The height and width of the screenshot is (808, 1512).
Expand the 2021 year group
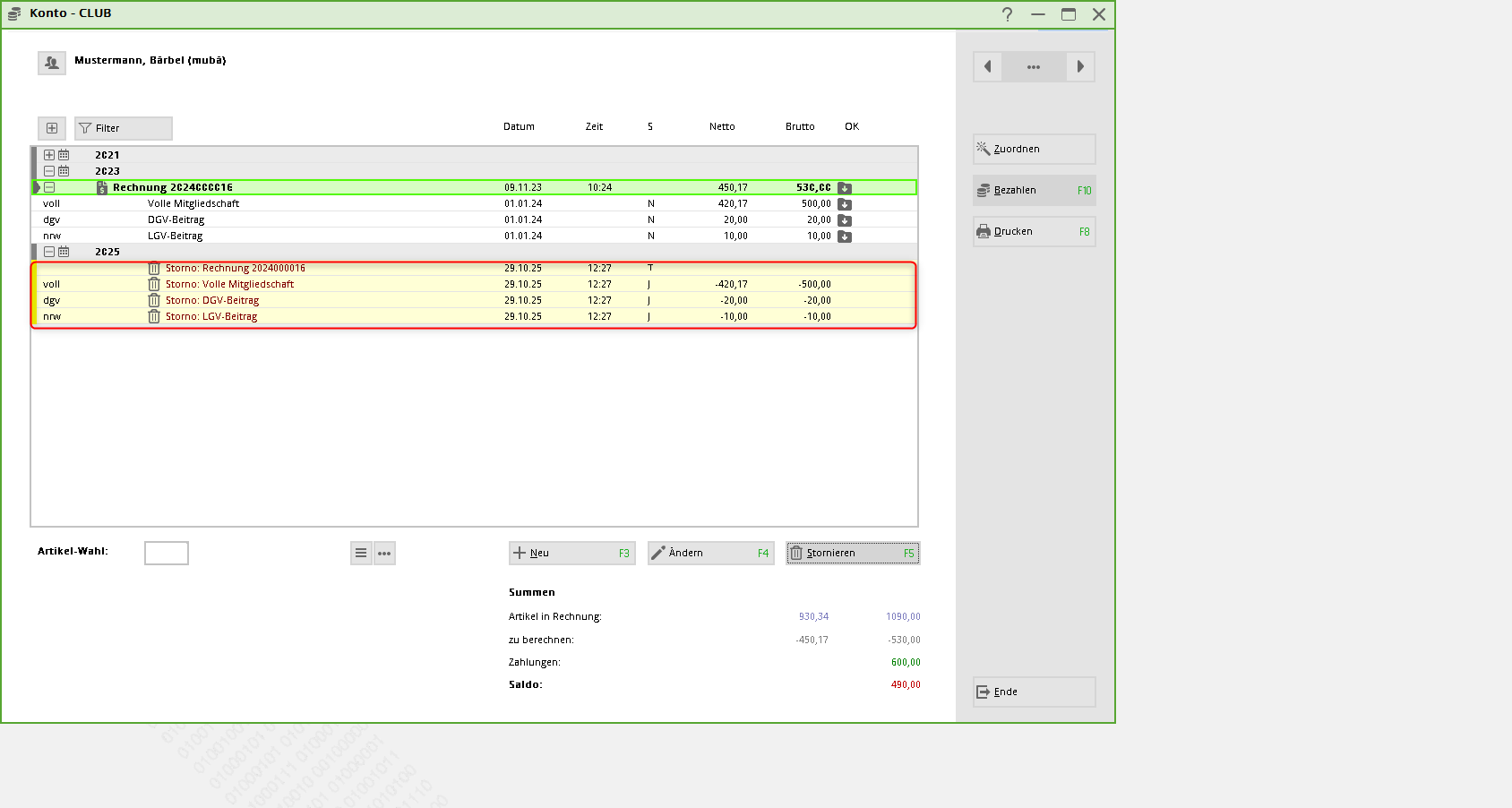point(49,155)
